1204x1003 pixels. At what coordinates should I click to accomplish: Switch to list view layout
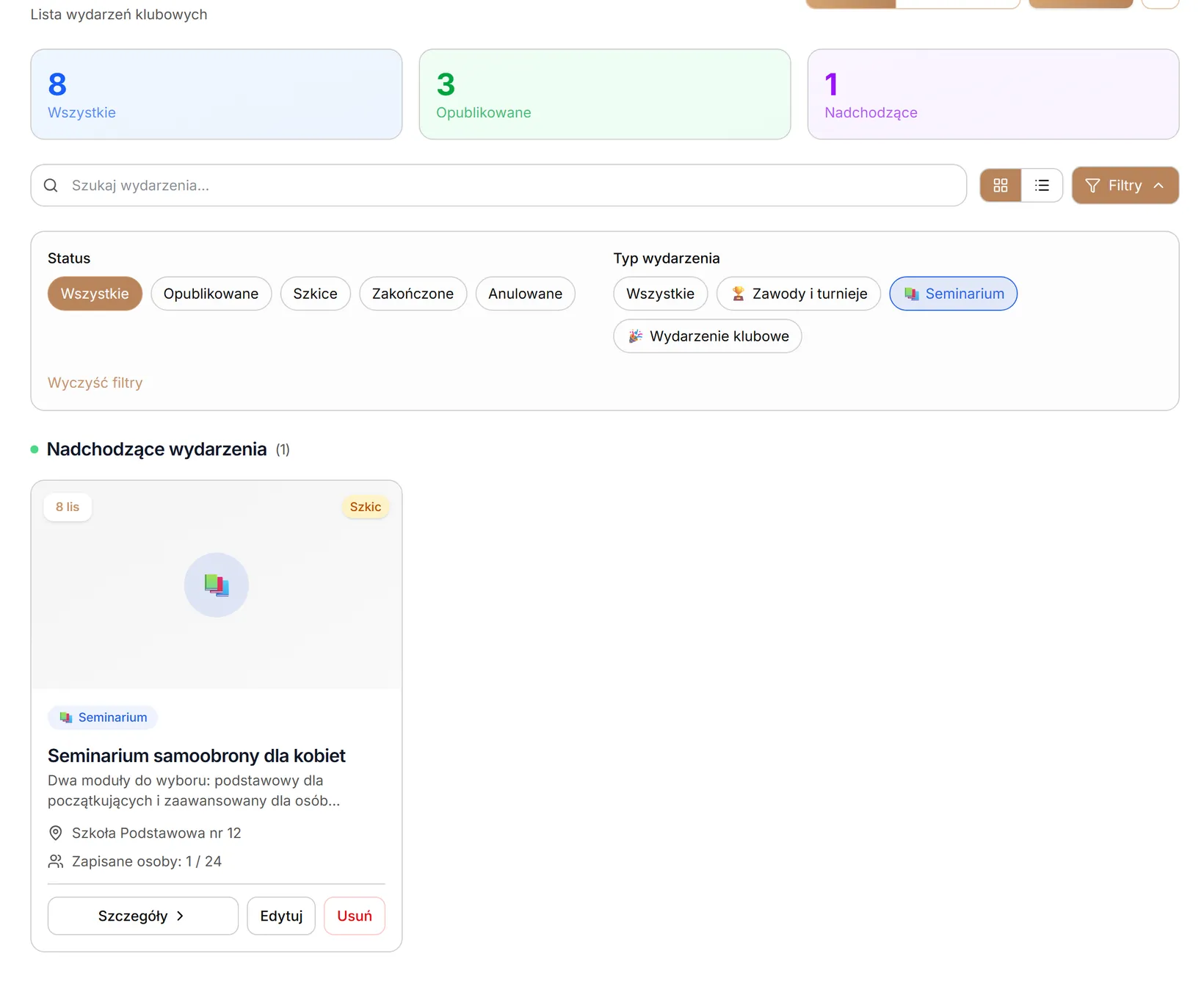point(1042,186)
